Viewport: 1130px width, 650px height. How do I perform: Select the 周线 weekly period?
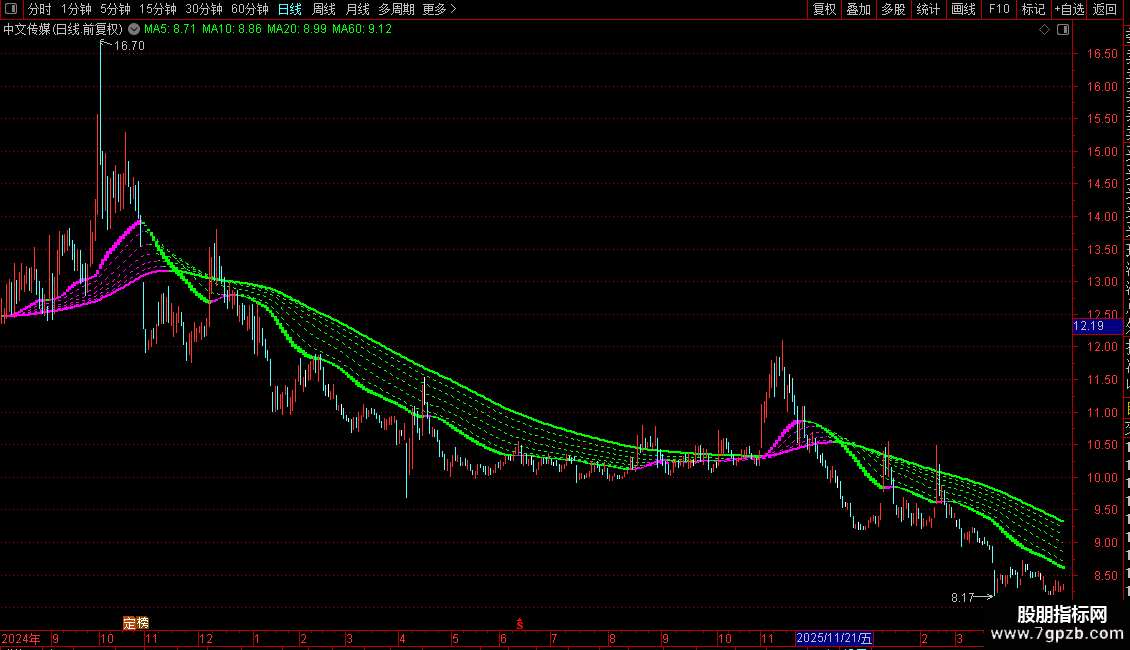pyautogui.click(x=324, y=9)
